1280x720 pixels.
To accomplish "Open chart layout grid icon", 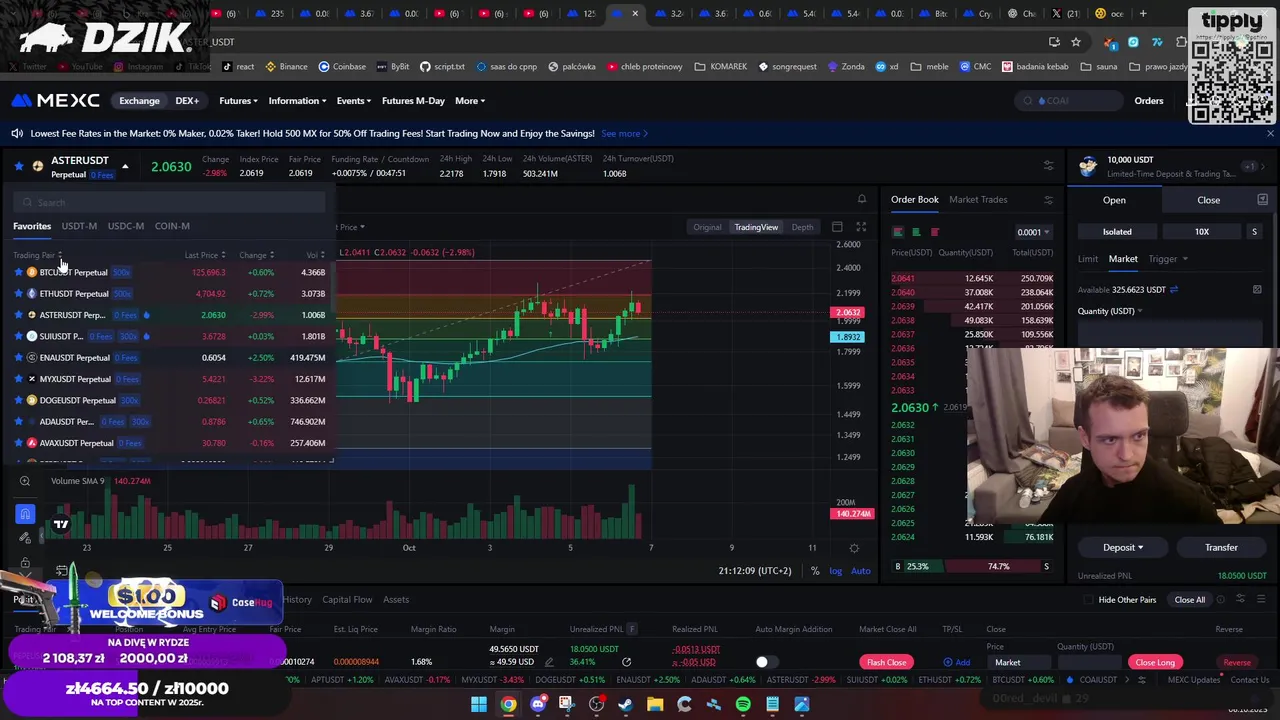I will point(837,227).
